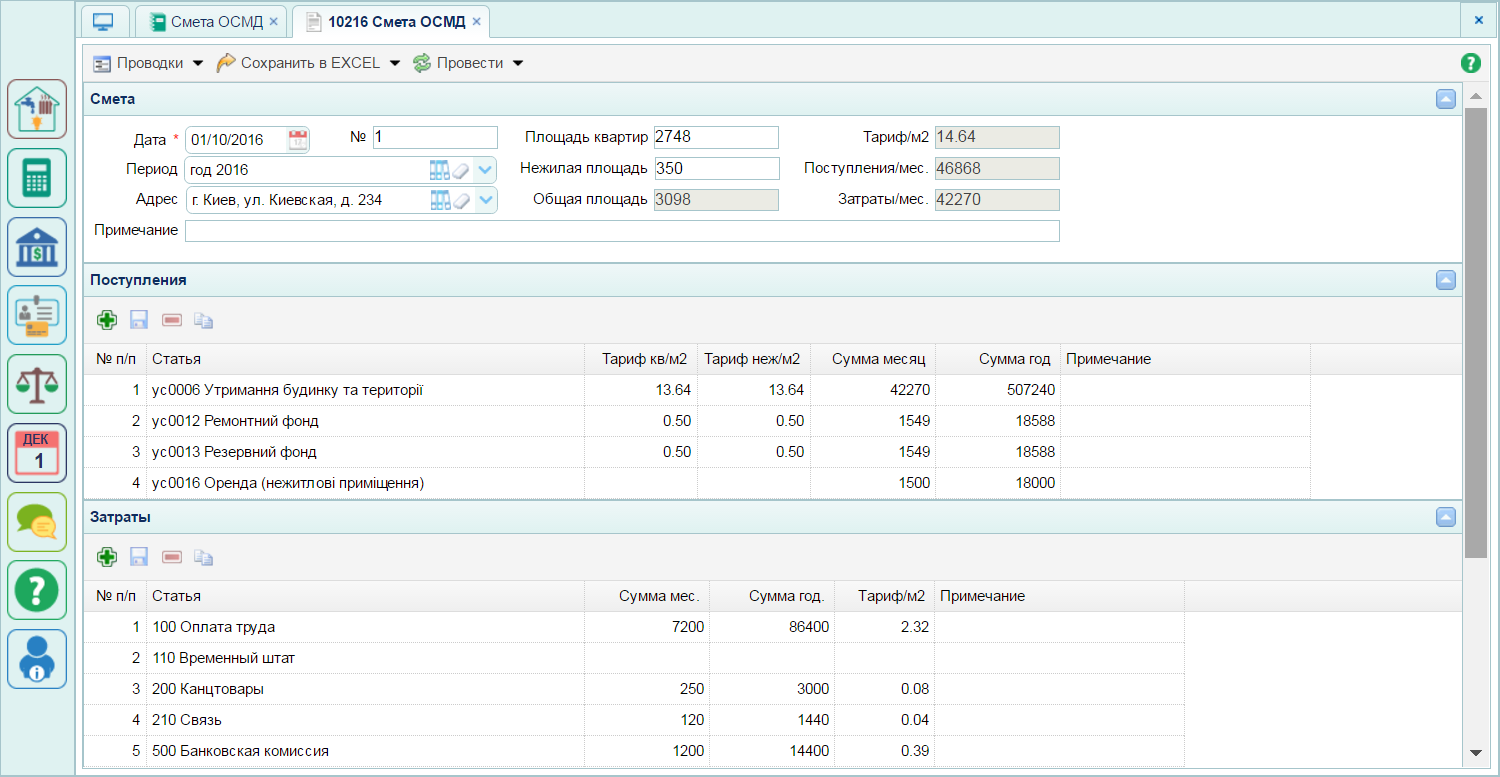The width and height of the screenshot is (1500, 777).
Task: Click the Примечание text field
Action: [x=622, y=231]
